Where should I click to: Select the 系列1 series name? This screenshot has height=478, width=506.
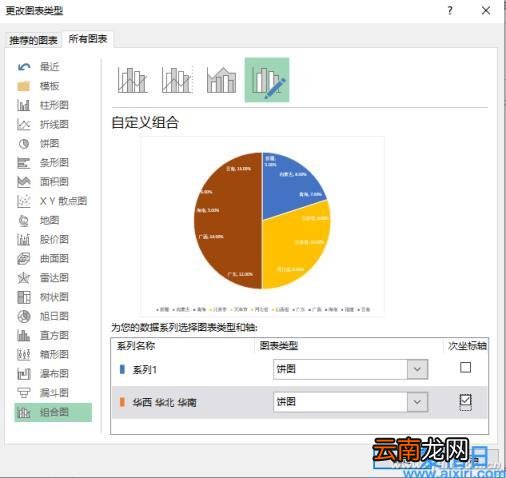point(145,370)
